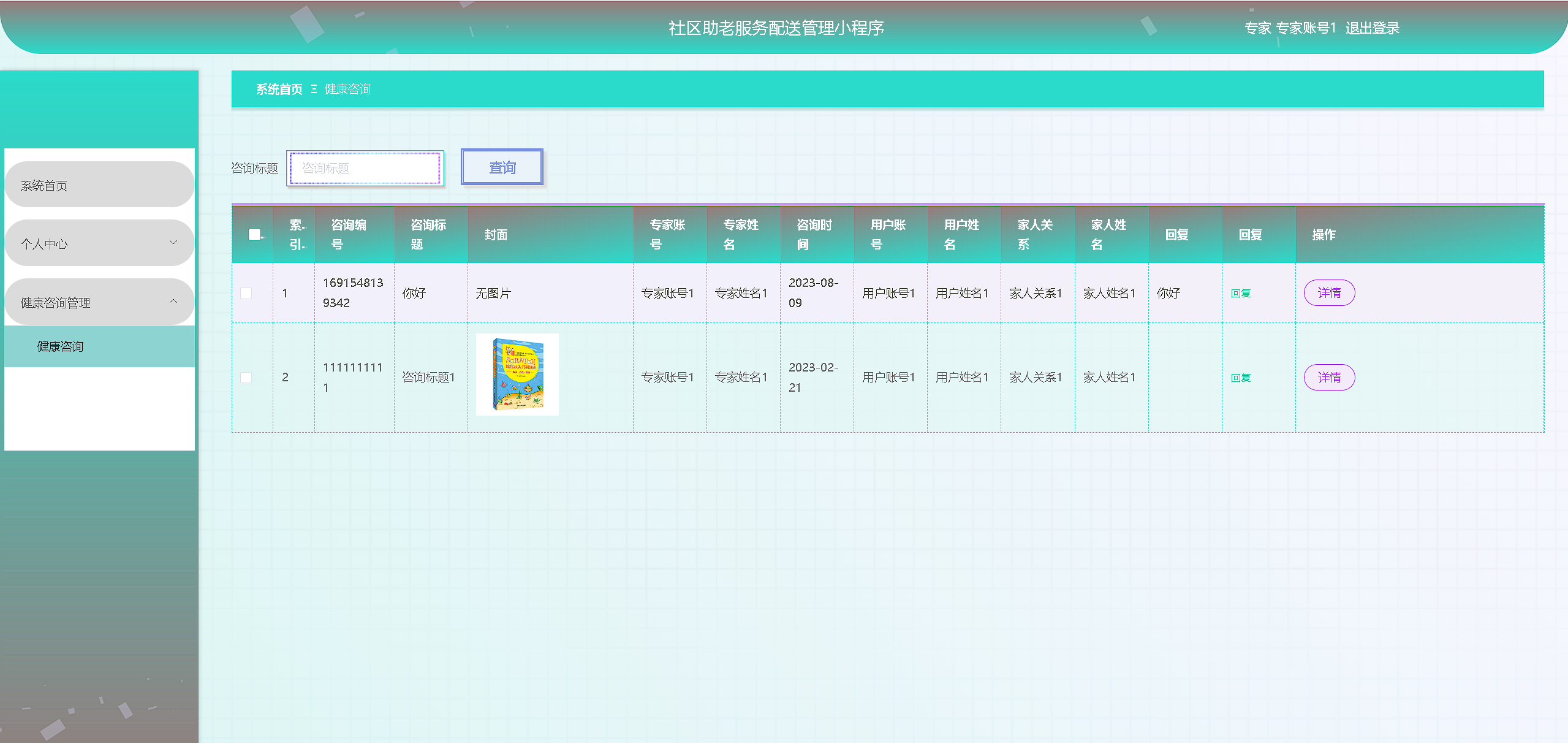Toggle the select-all header checkbox
1568x743 pixels.
254,234
